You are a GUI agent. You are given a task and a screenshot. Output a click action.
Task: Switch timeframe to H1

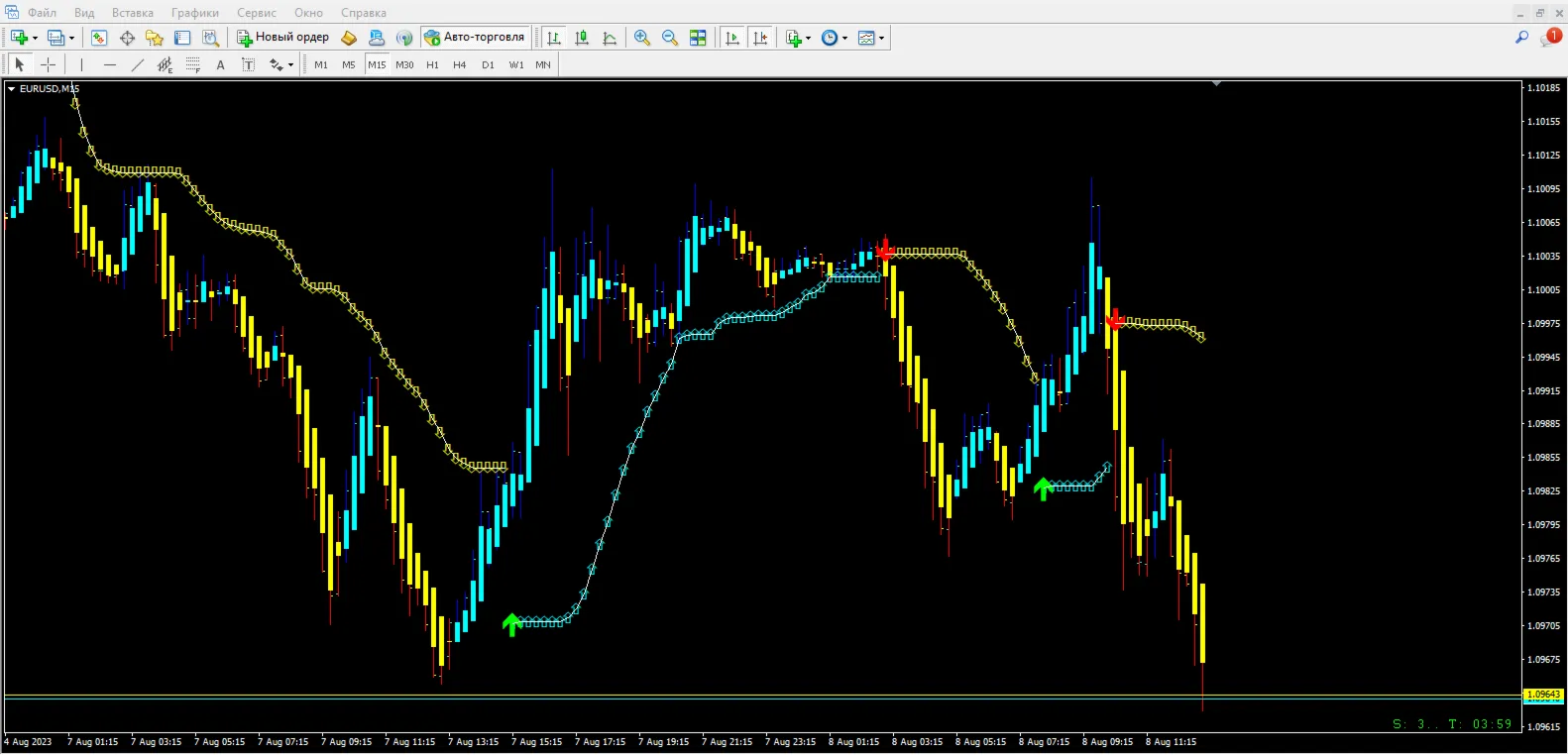click(x=432, y=64)
